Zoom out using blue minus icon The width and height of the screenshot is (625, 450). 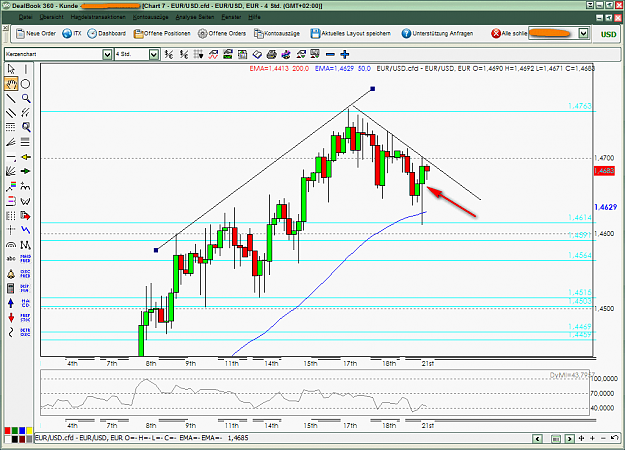pyautogui.click(x=330, y=54)
